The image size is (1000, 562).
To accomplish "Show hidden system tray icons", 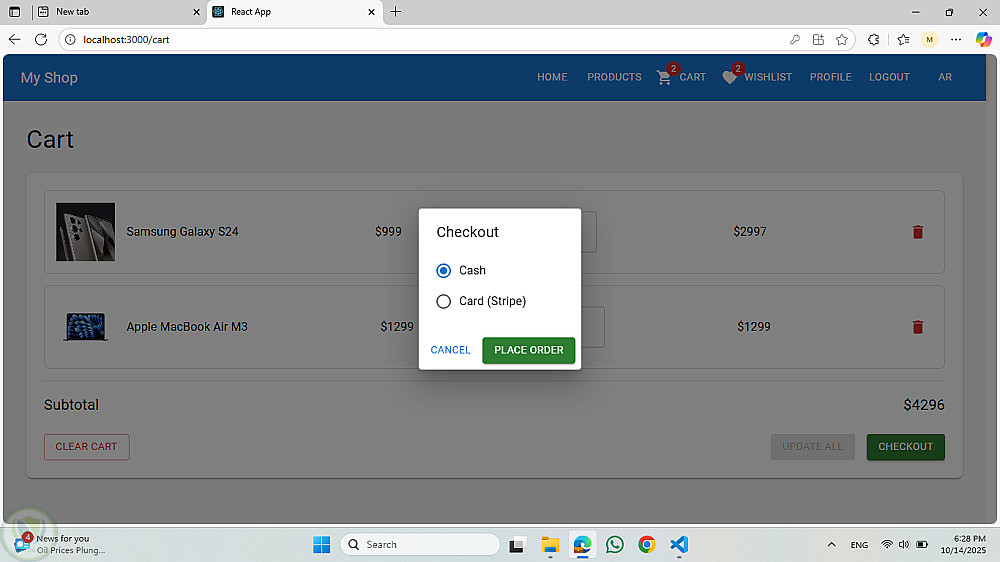I will (831, 545).
